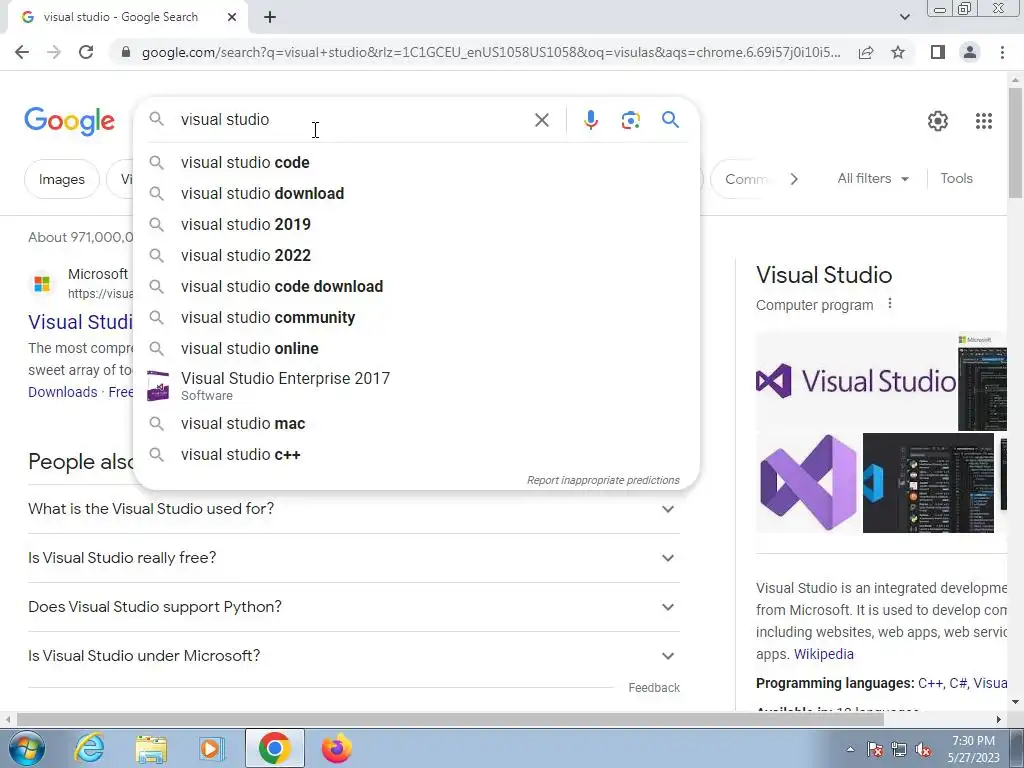Expand "What is the Visual Studio used for?"
This screenshot has height=768, width=1024.
pyautogui.click(x=354, y=509)
